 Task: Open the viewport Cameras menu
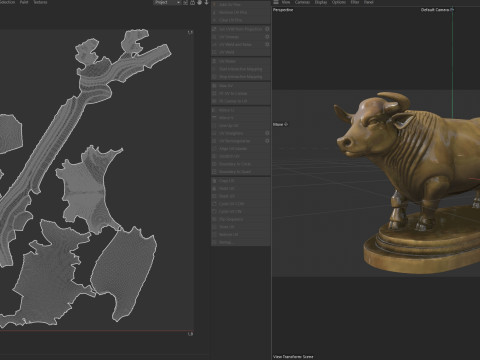pyautogui.click(x=302, y=2)
